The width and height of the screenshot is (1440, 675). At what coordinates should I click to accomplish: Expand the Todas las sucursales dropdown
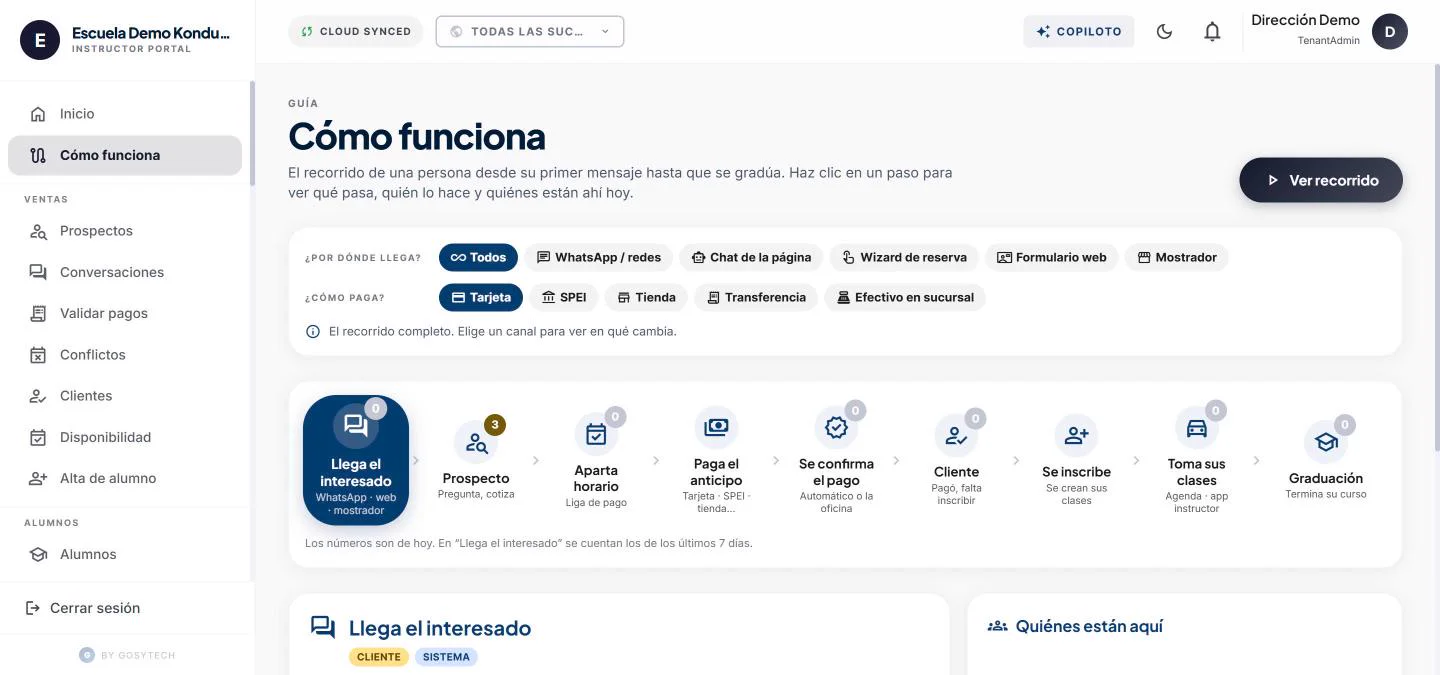[x=530, y=31]
